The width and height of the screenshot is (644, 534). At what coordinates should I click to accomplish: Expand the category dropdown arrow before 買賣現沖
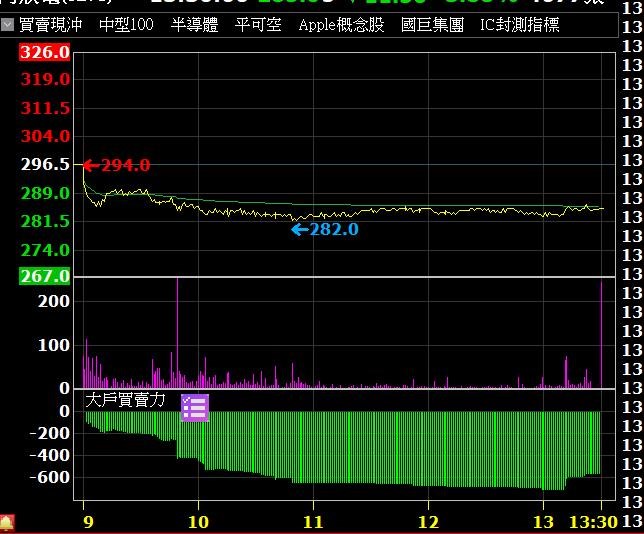(8, 25)
